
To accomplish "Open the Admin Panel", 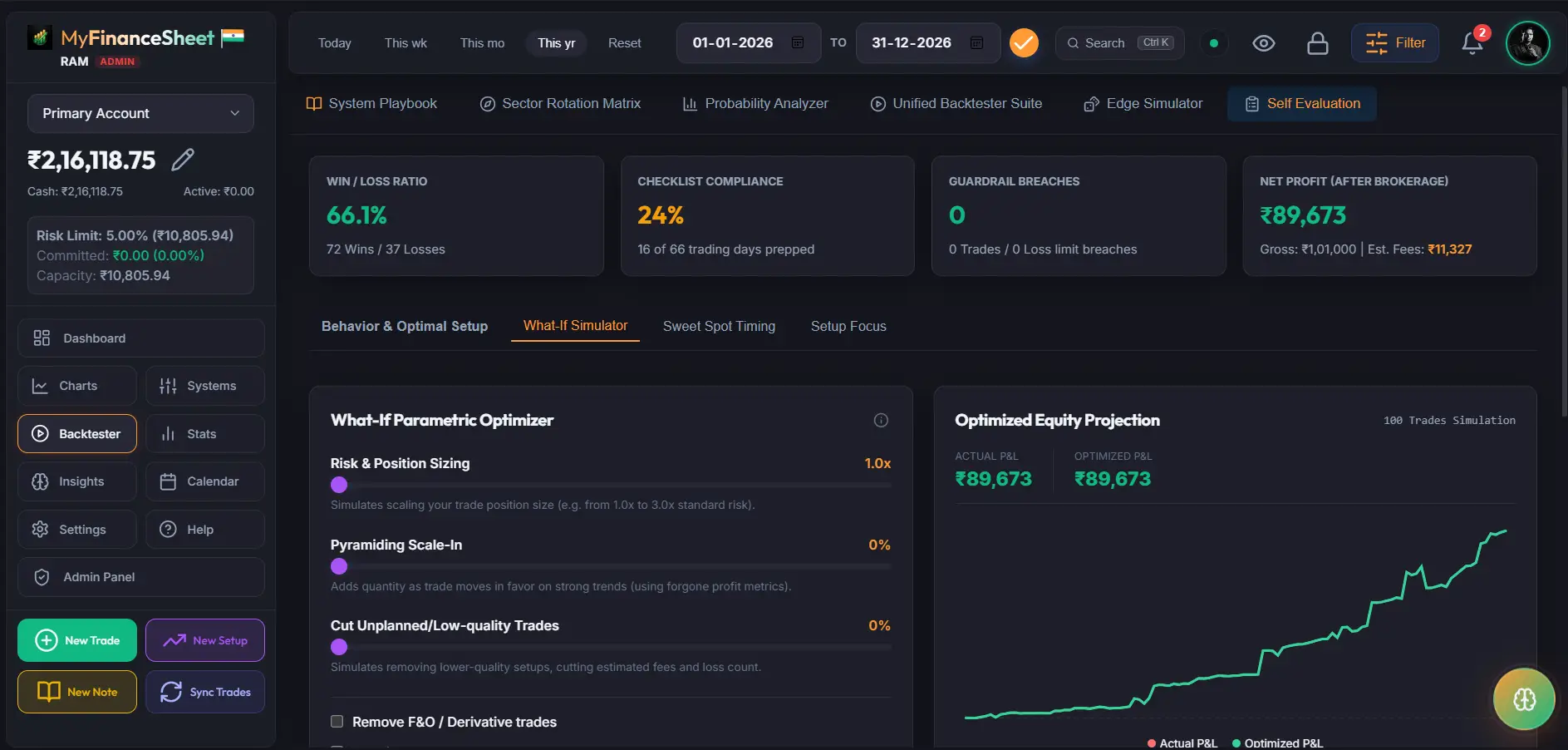I will (x=141, y=577).
